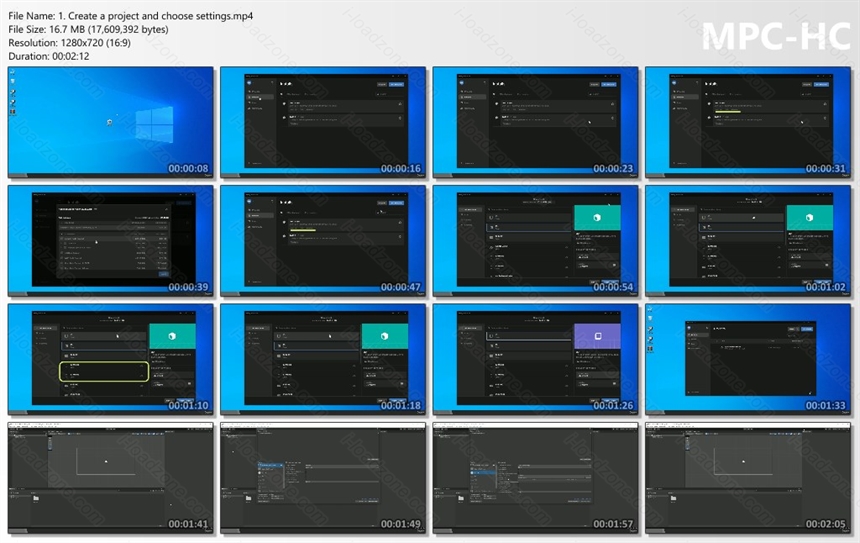860x543 pixels.
Task: Choose the thumbnail stamped 00:01:10
Action: coord(111,359)
